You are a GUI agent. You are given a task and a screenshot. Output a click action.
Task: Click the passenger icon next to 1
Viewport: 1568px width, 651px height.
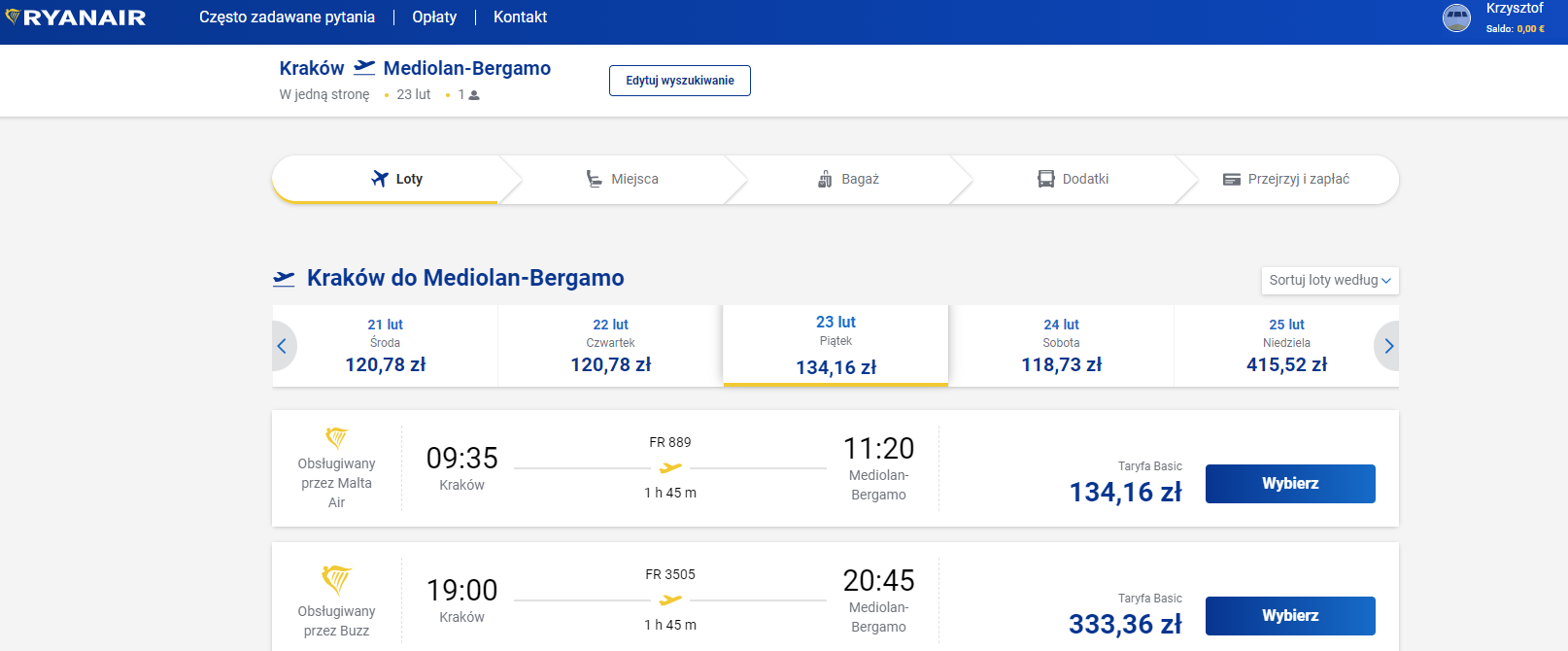pyautogui.click(x=474, y=95)
